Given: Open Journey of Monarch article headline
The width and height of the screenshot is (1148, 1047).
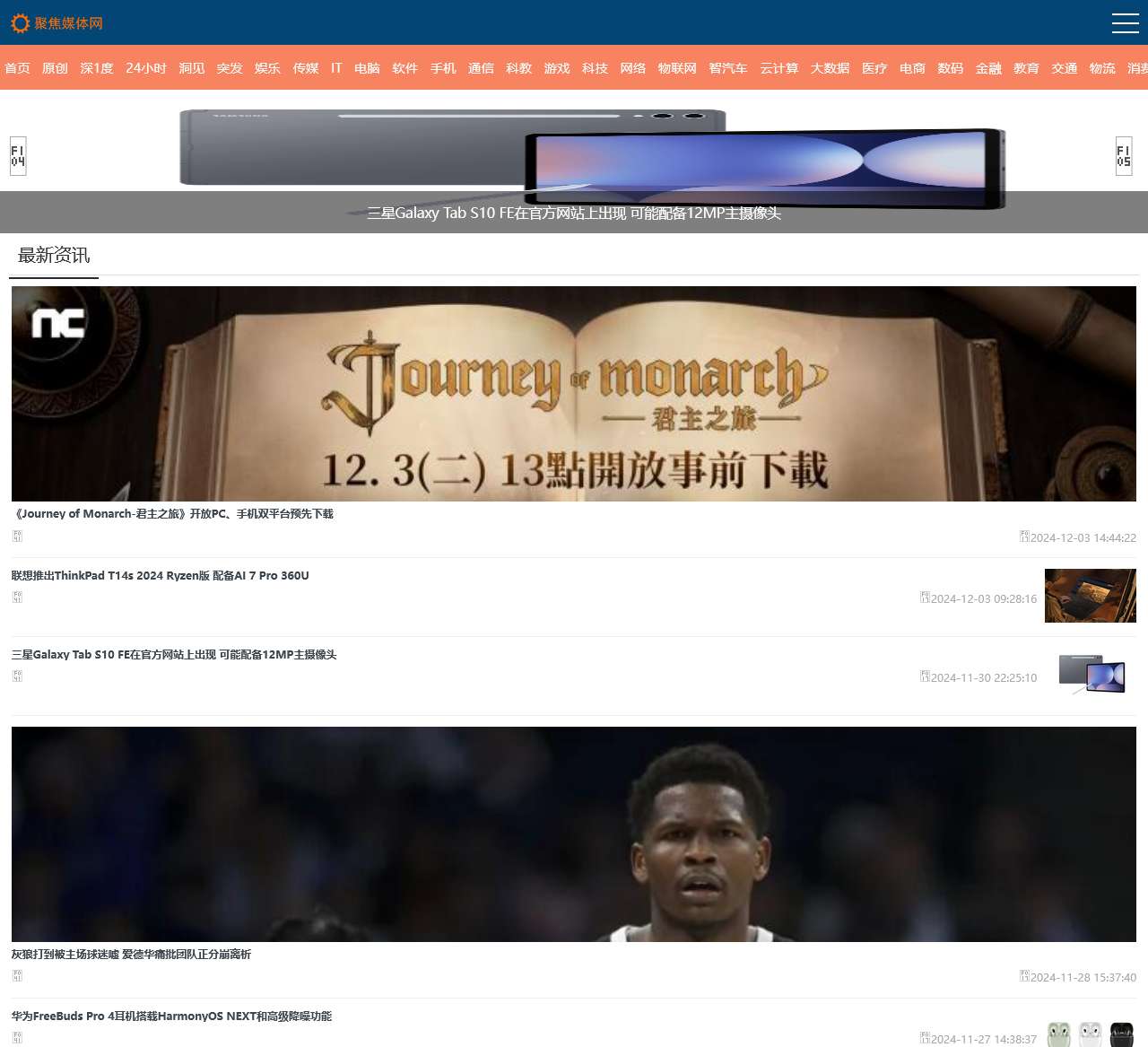Looking at the screenshot, I should pyautogui.click(x=172, y=514).
